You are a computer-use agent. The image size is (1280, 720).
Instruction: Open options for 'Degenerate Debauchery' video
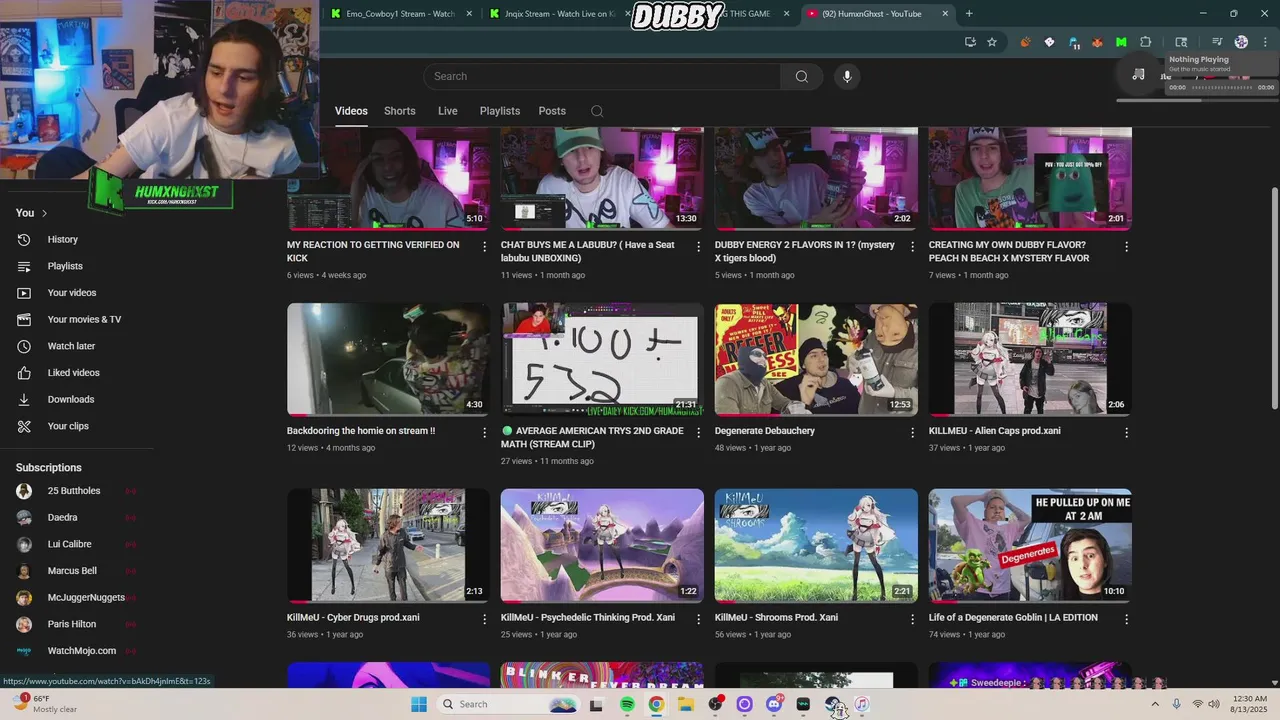tap(912, 432)
